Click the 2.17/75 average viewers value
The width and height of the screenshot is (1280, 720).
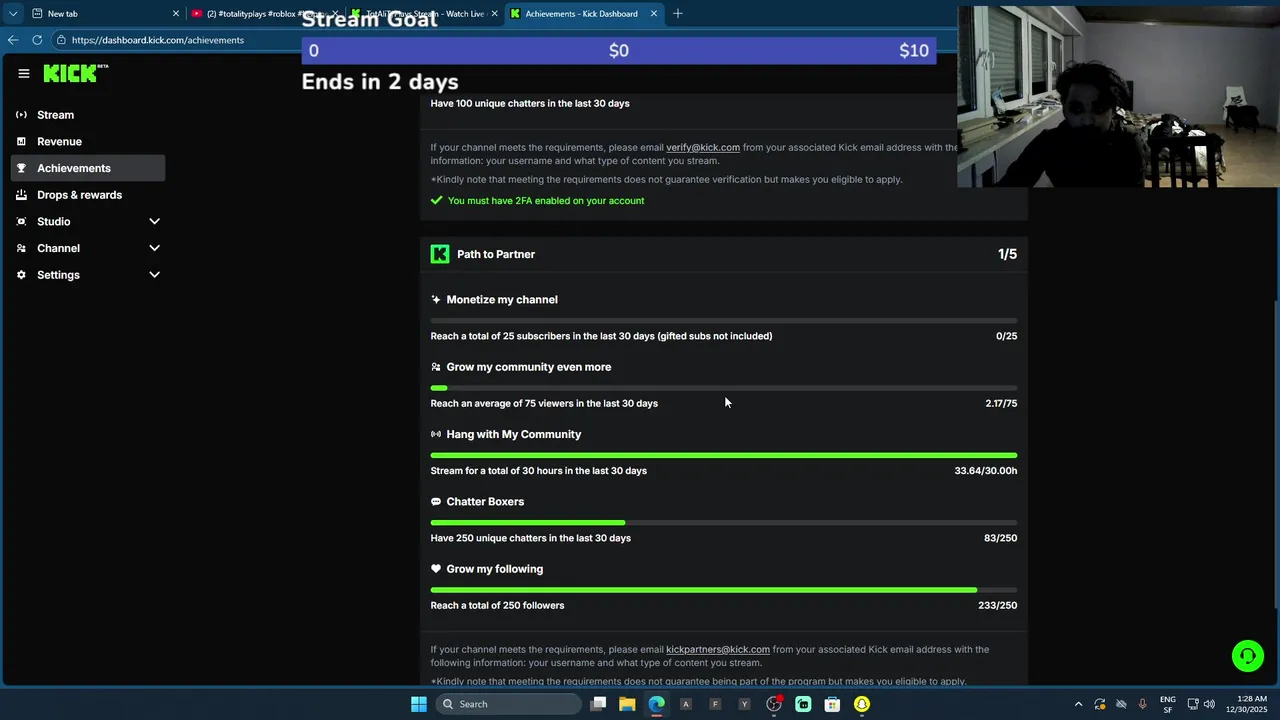[1001, 403]
